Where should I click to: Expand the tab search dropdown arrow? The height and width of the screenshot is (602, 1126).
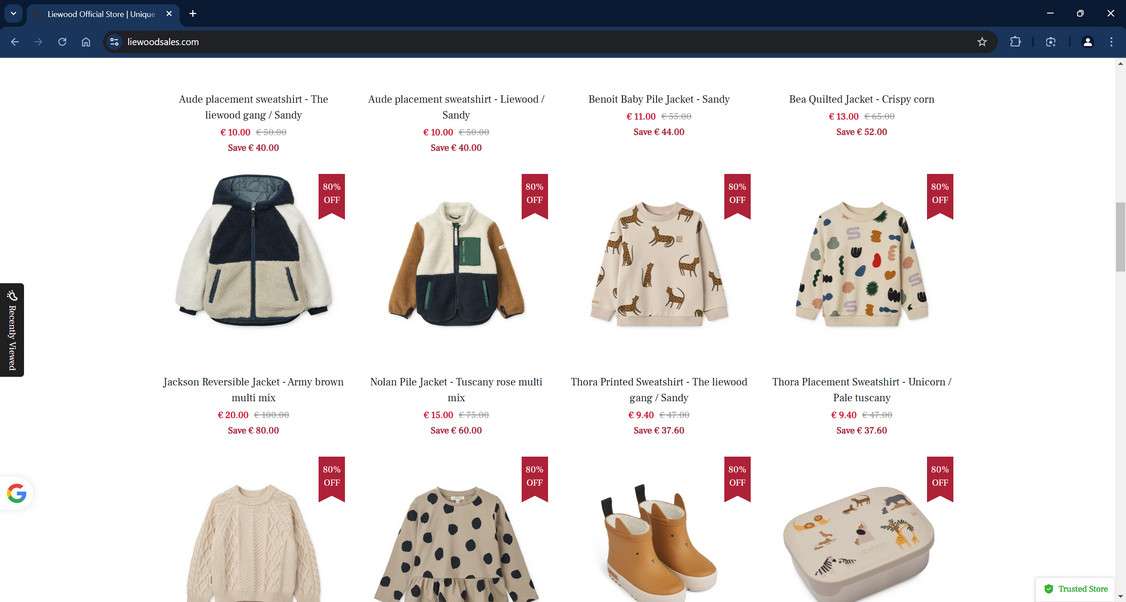13,14
